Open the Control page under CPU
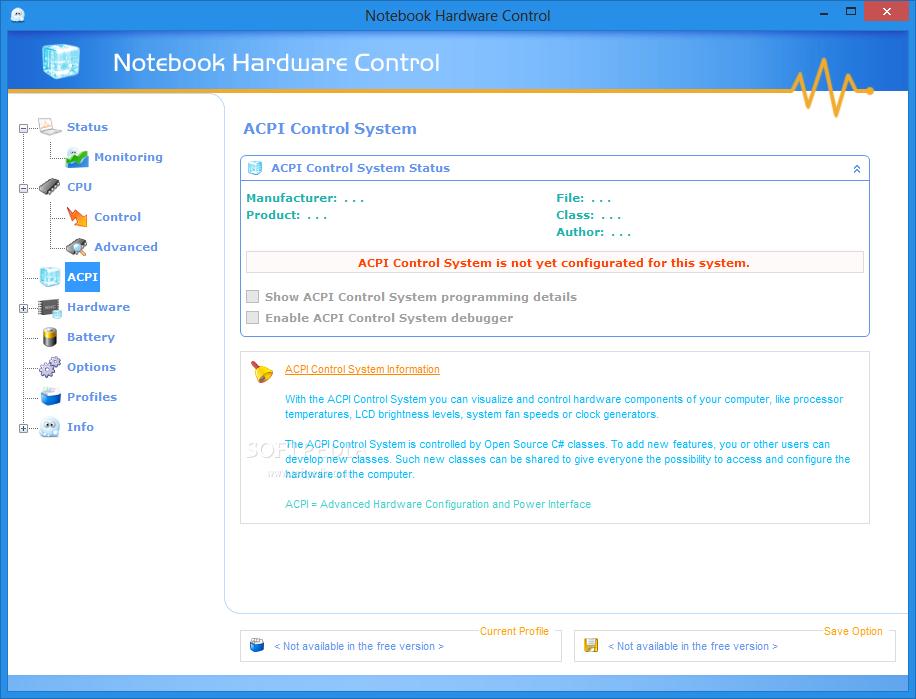The height and width of the screenshot is (699, 916). [117, 217]
